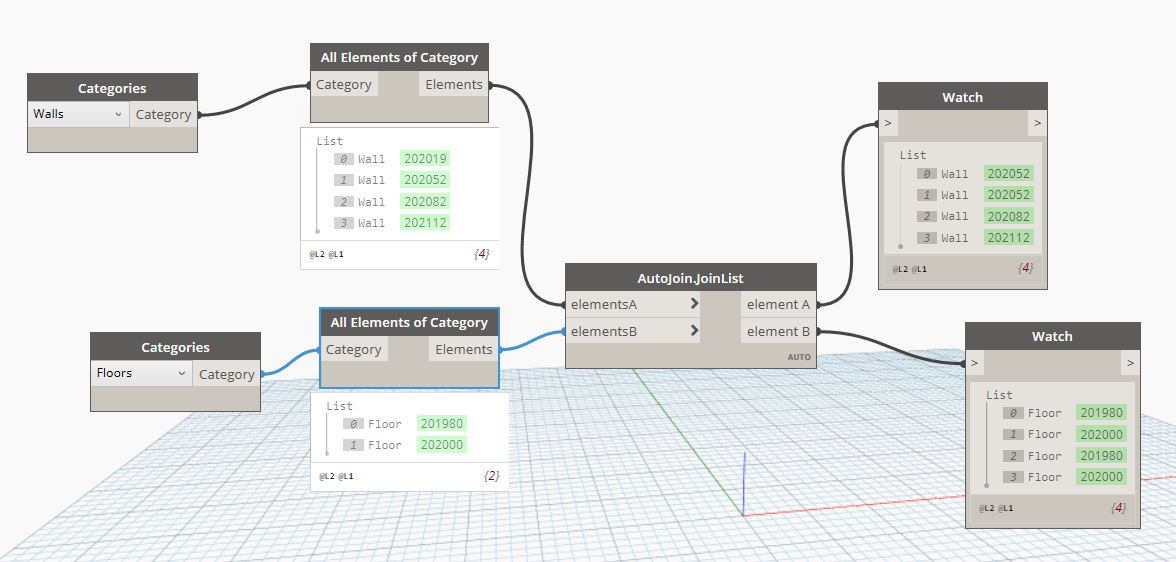
Task: Click the top Watch node's input port arrow
Action: [887, 123]
